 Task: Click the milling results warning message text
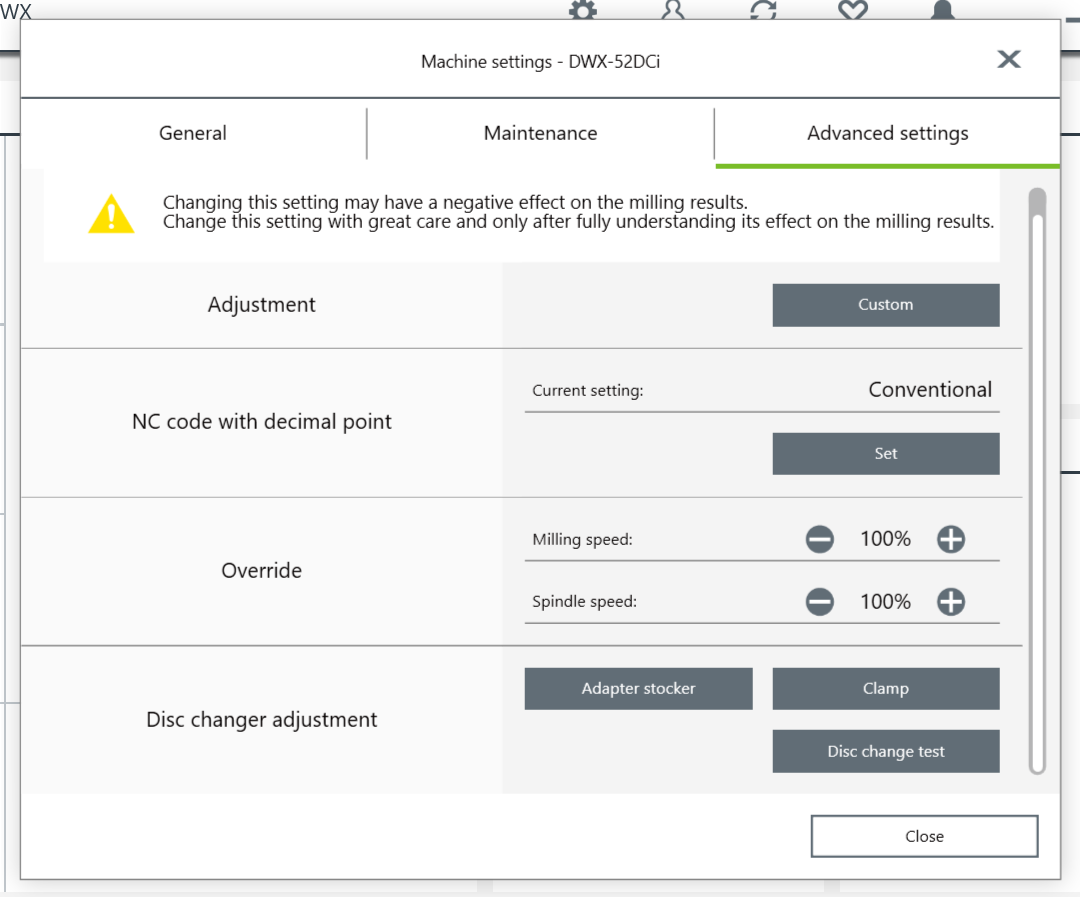click(579, 212)
